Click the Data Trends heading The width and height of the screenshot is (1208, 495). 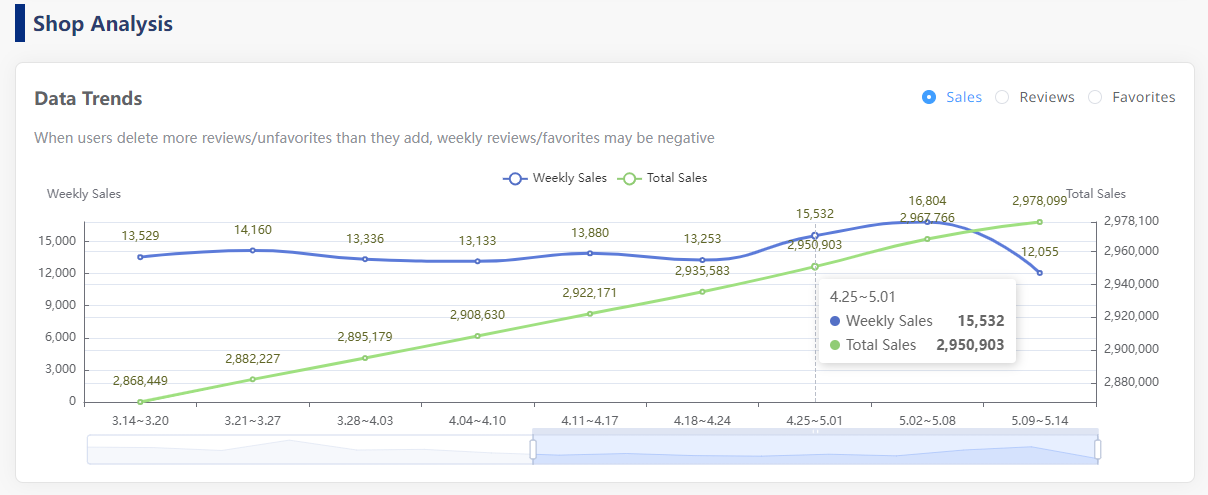click(x=88, y=99)
